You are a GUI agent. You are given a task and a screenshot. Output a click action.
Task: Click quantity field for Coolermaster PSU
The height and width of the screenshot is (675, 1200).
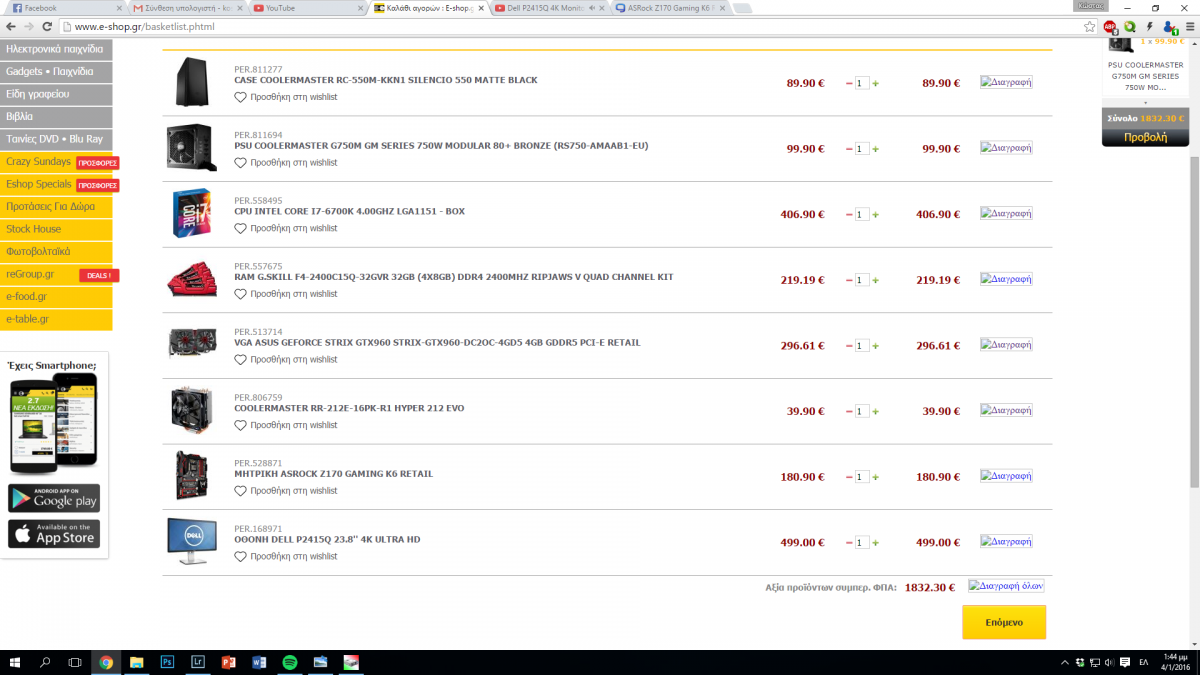862,149
